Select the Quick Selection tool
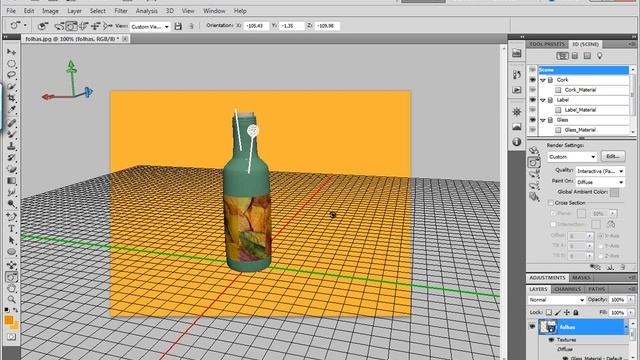Viewport: 640px width, 360px height. coord(11,87)
